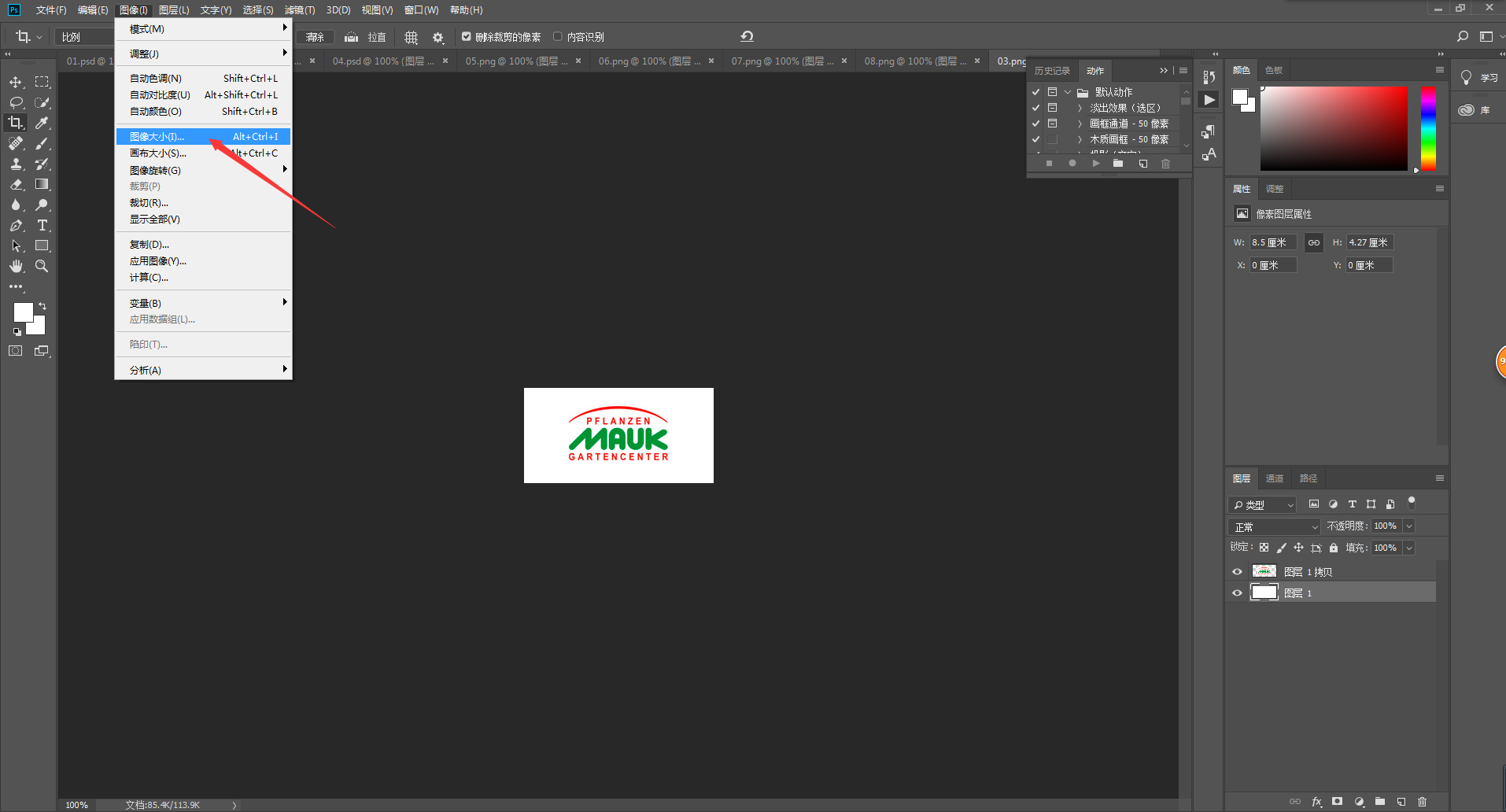Open 模式(M) submenu

(204, 28)
